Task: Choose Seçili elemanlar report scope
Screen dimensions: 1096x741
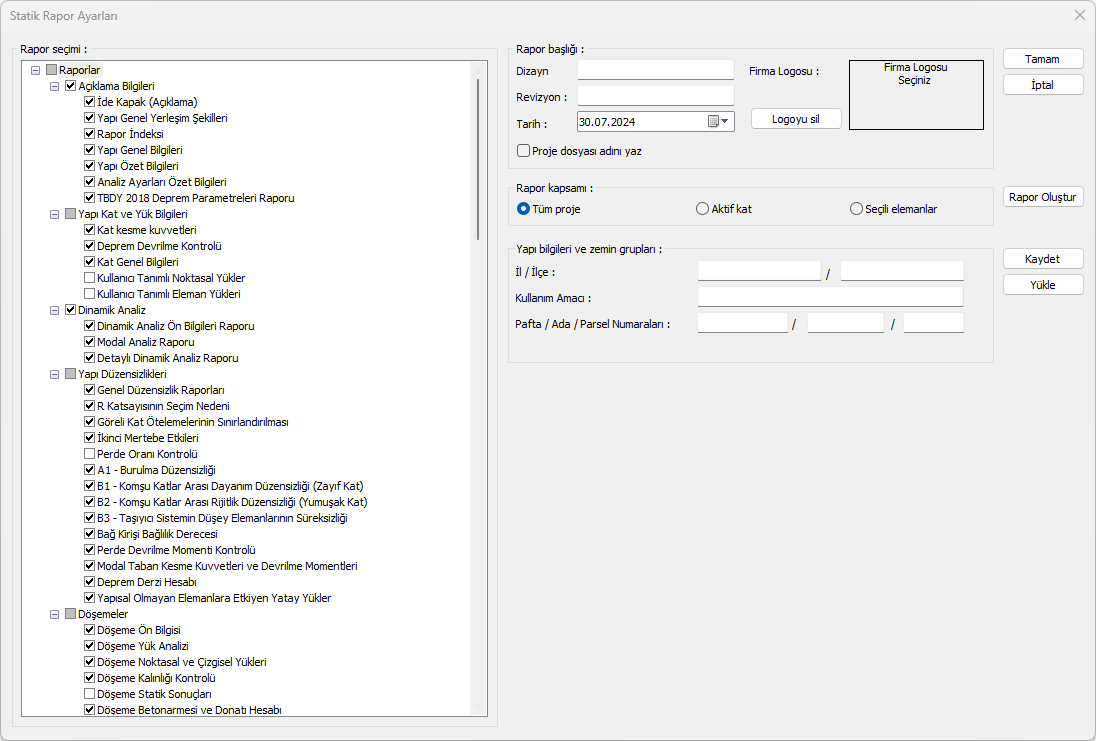Action: pyautogui.click(x=856, y=209)
